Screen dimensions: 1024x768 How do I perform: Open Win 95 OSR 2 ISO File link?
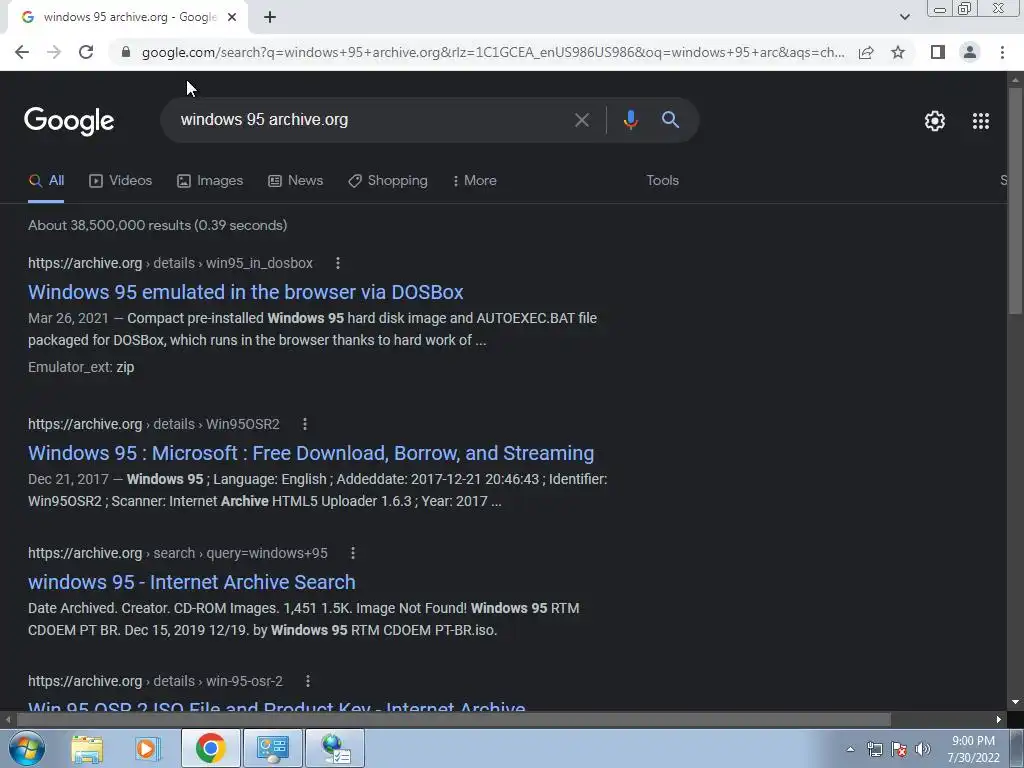277,706
